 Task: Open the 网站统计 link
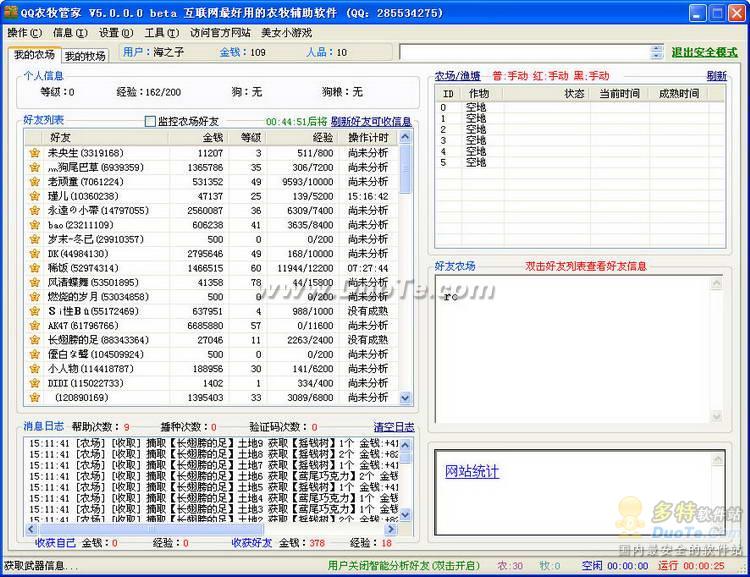tap(472, 471)
